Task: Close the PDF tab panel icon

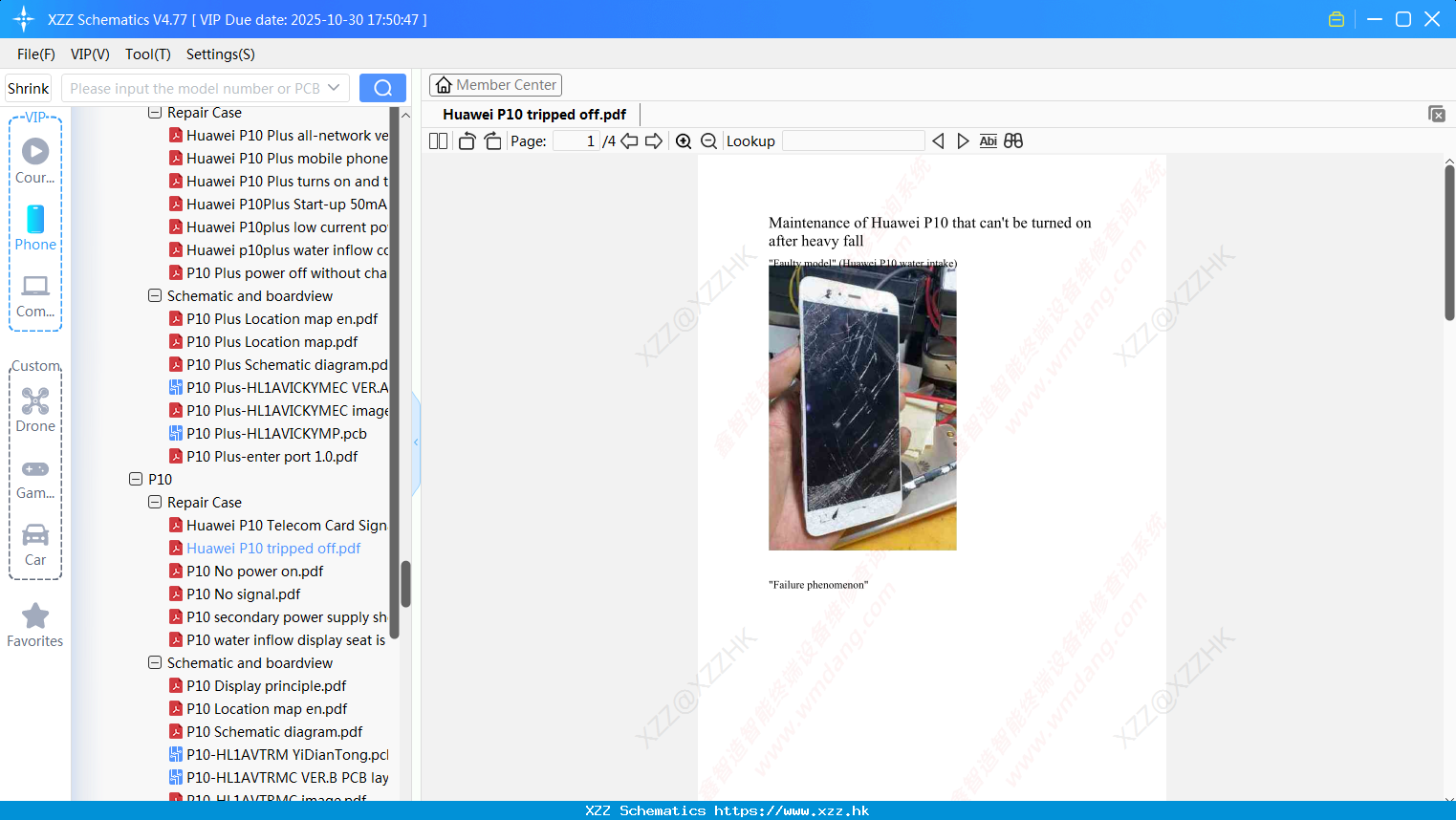Action: 1437,114
